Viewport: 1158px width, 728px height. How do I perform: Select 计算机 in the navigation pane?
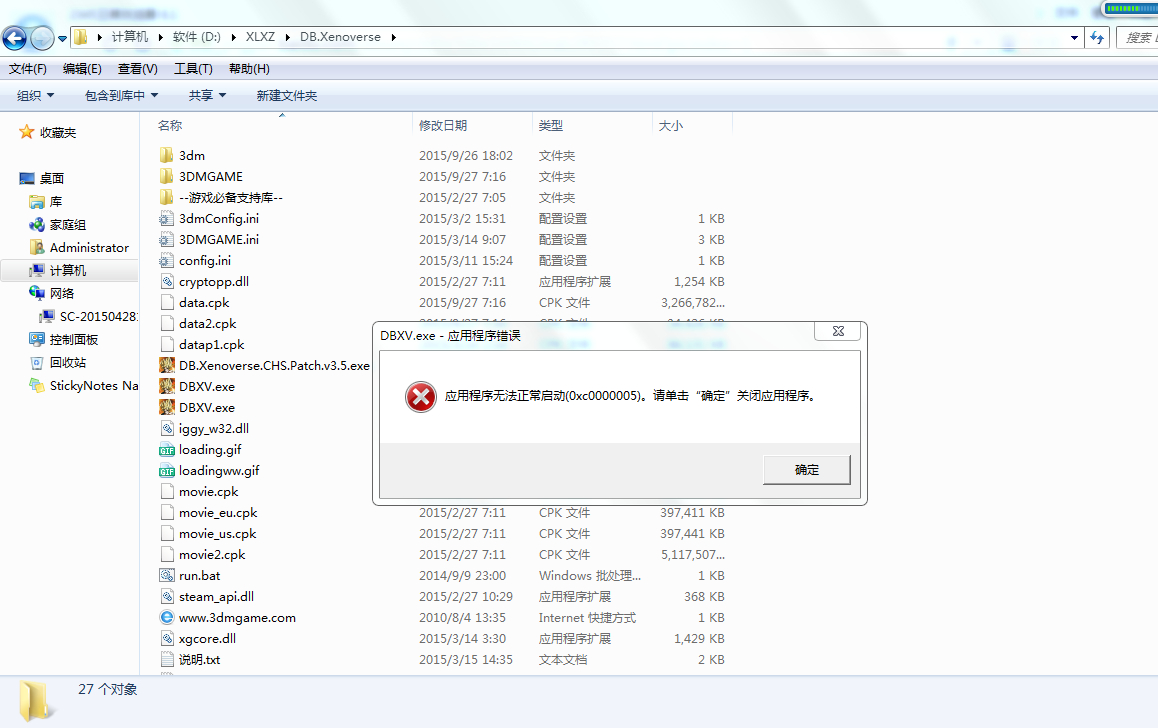pyautogui.click(x=68, y=270)
